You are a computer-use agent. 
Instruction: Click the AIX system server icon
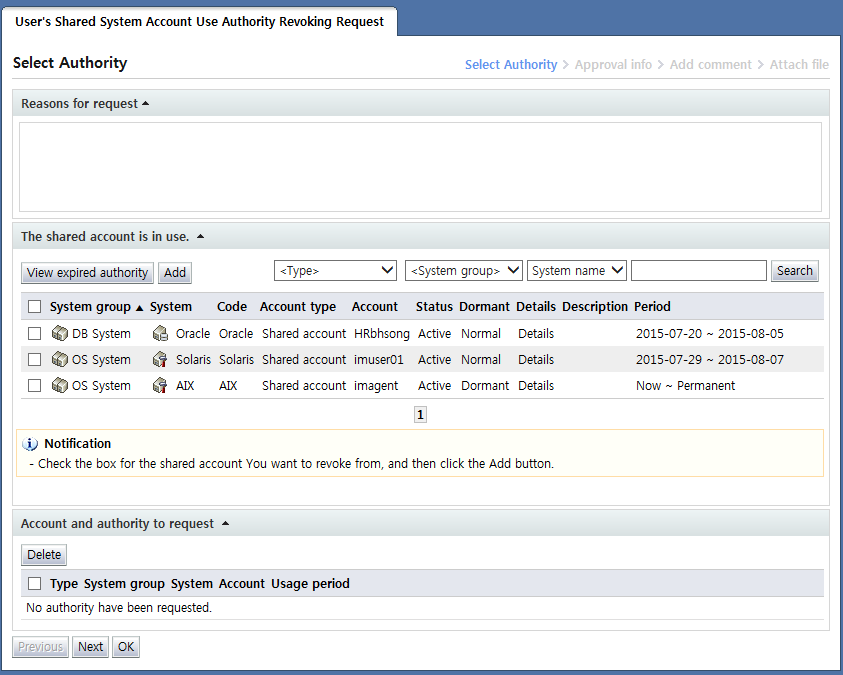click(x=160, y=386)
